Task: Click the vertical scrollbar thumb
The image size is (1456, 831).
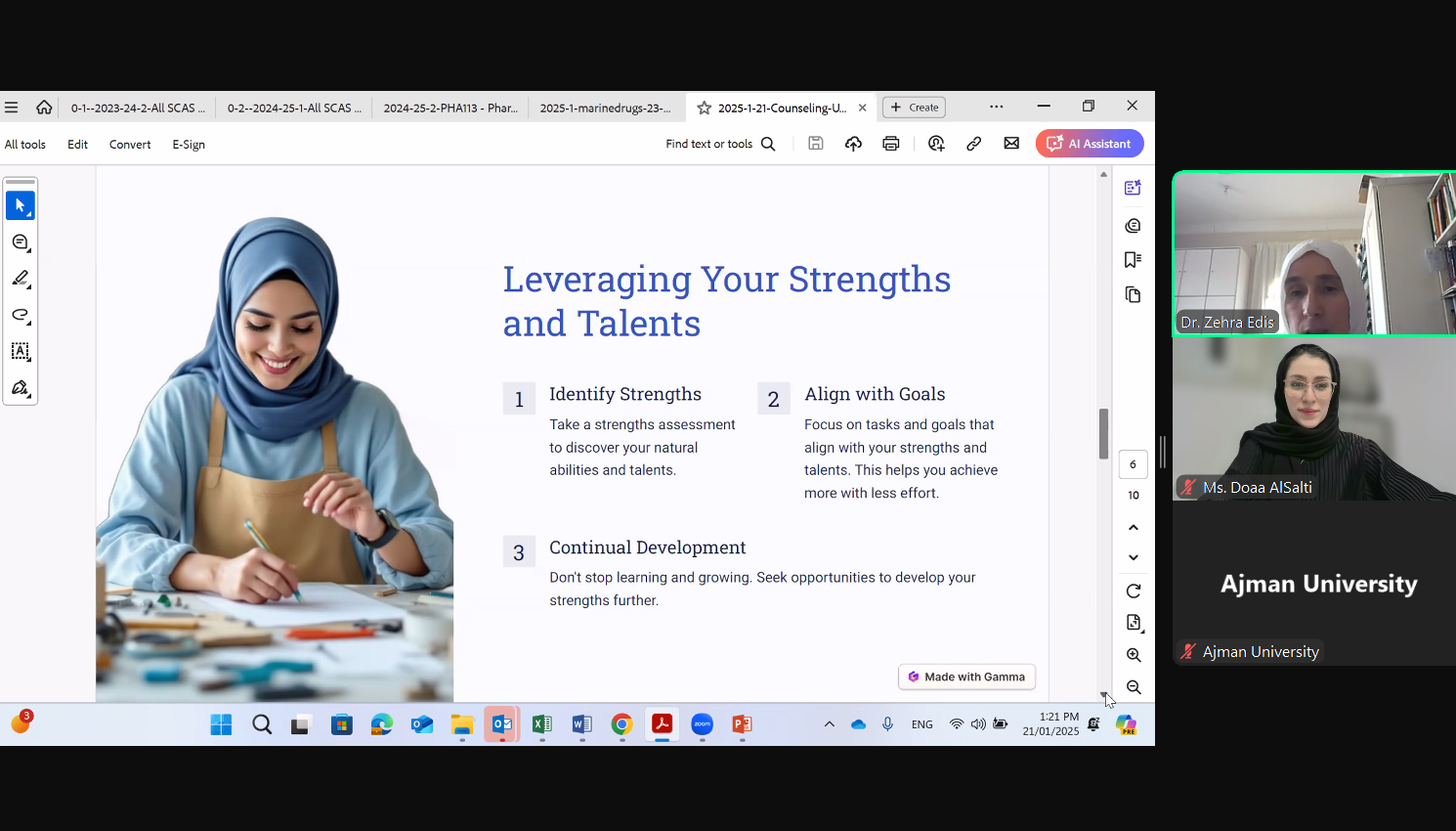Action: point(1103,434)
